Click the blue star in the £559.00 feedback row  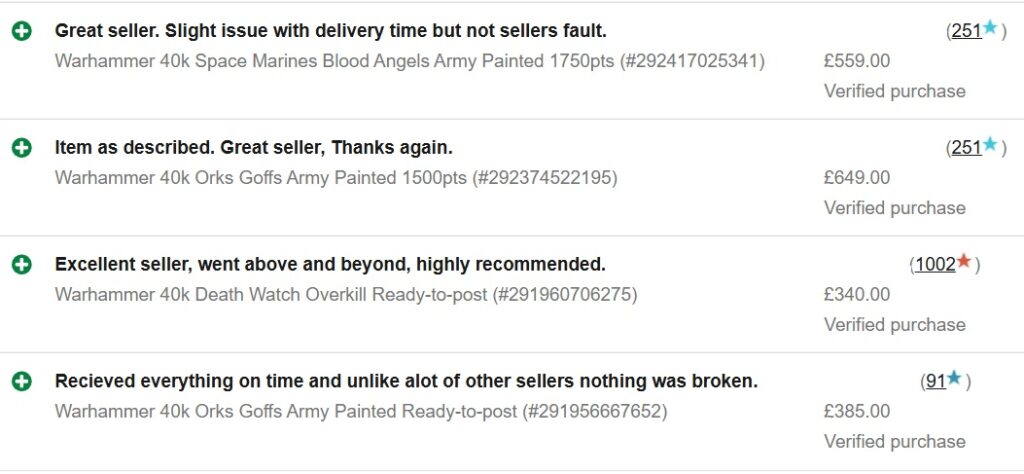click(991, 27)
